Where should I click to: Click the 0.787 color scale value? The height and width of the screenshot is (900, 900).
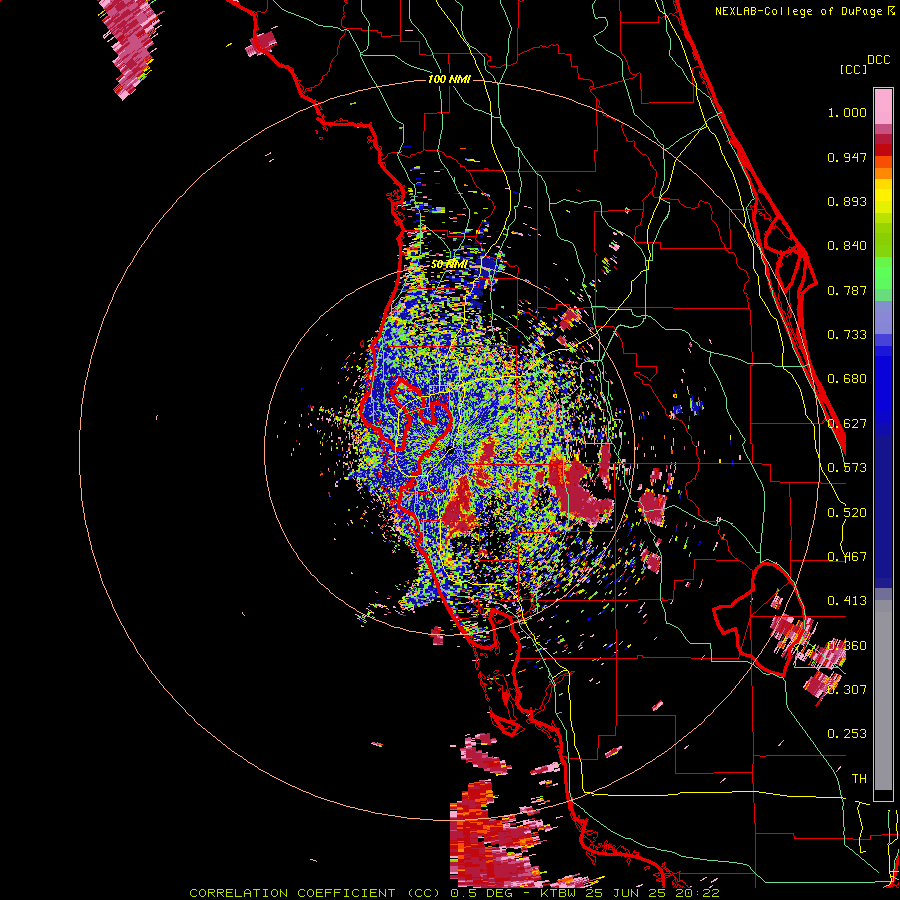(x=847, y=290)
